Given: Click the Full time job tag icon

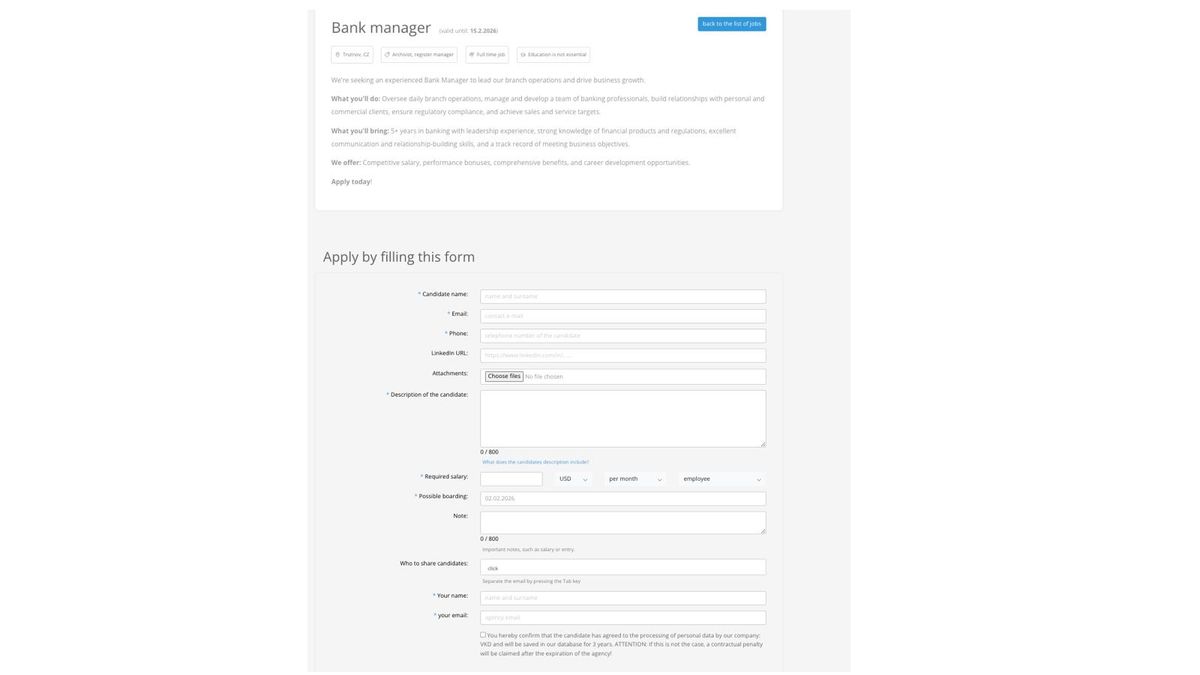Looking at the screenshot, I should coord(472,55).
